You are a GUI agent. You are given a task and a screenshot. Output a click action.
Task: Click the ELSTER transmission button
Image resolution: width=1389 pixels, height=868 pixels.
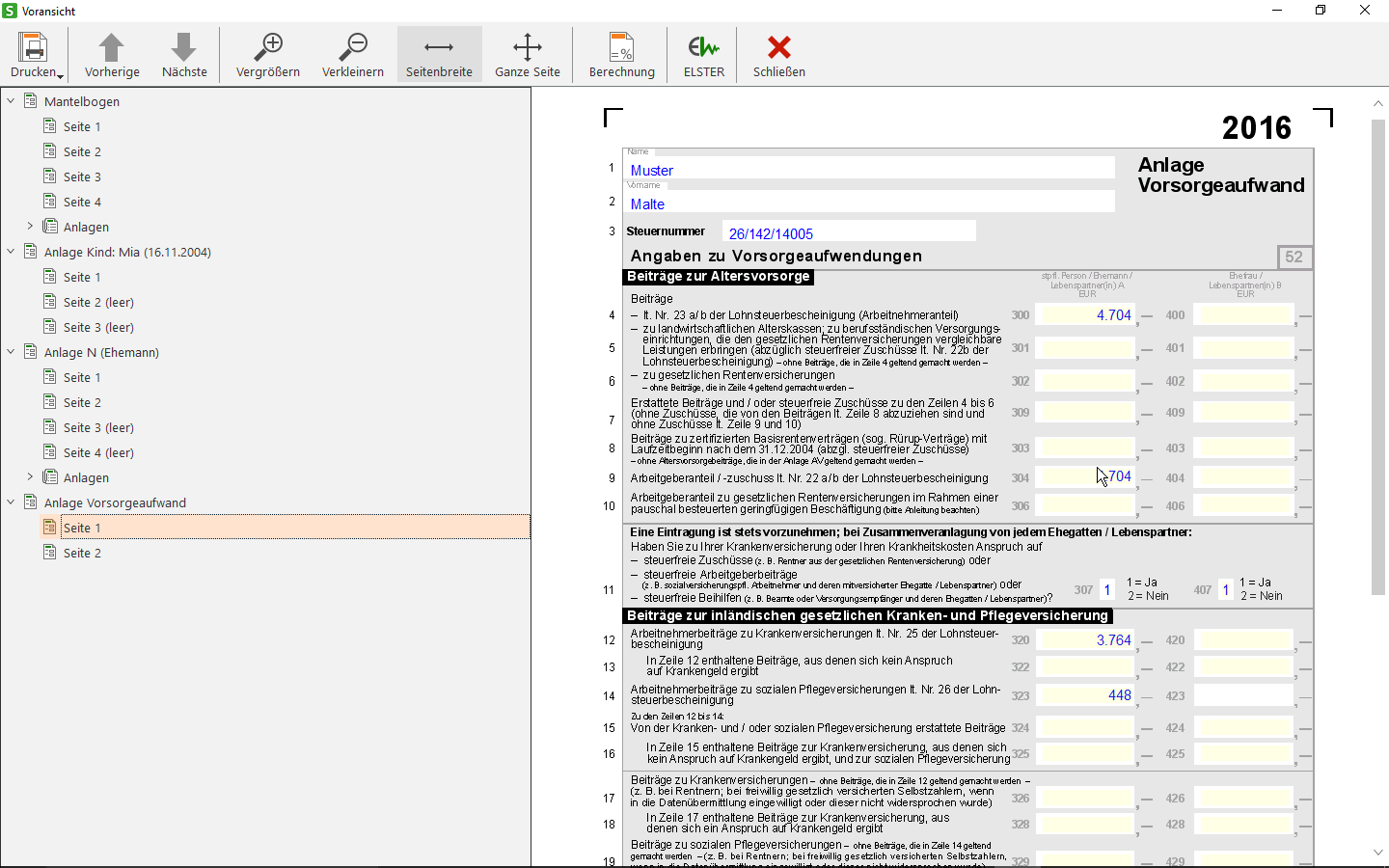pyautogui.click(x=704, y=54)
